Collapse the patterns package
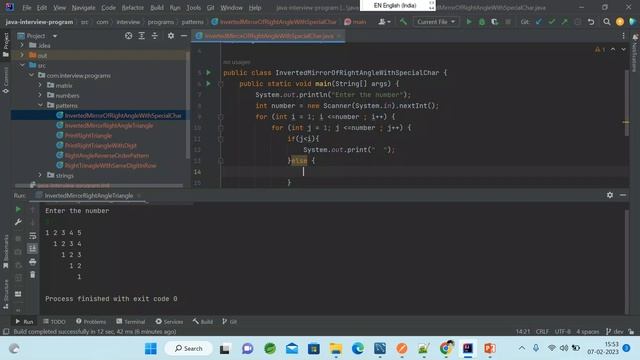 click(40, 105)
